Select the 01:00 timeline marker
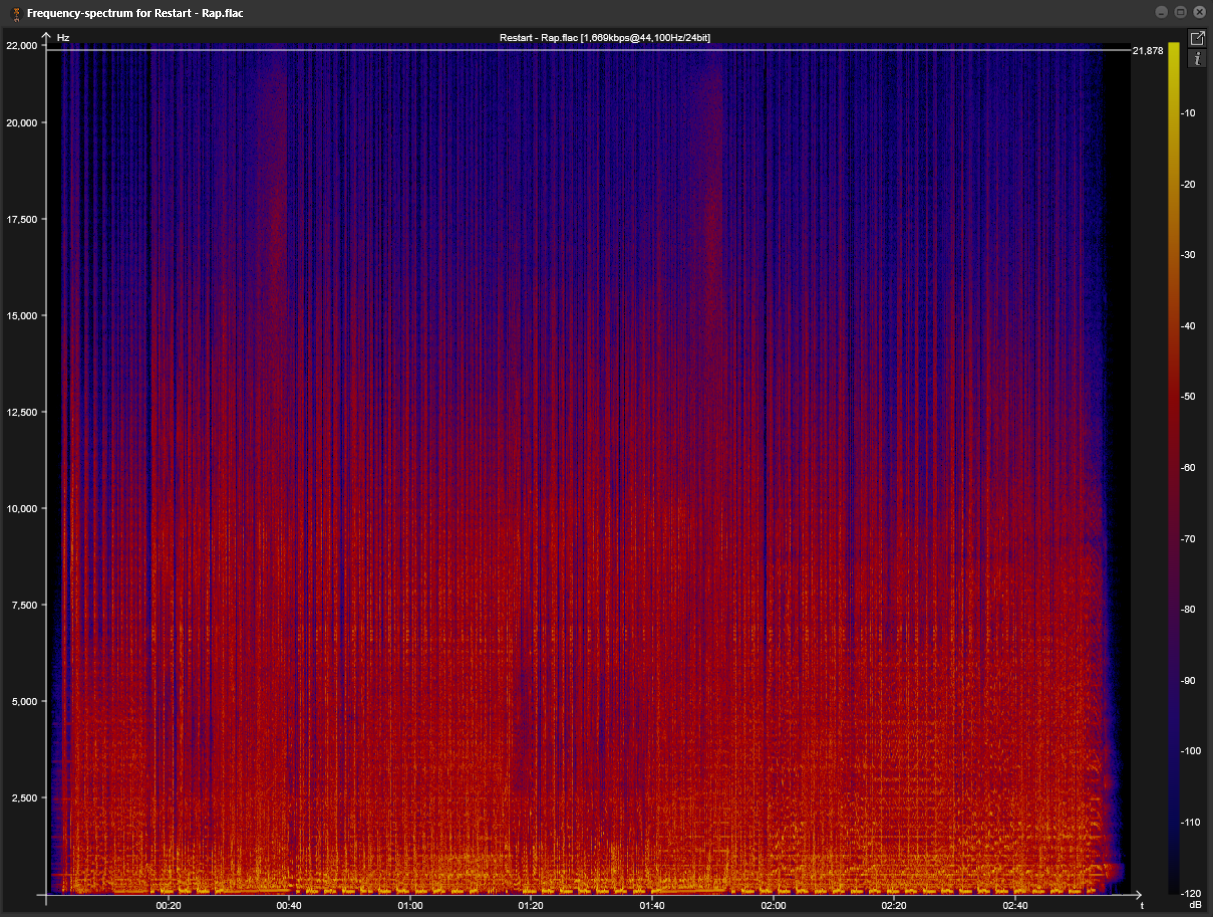Viewport: 1213px width, 917px height. [x=410, y=905]
